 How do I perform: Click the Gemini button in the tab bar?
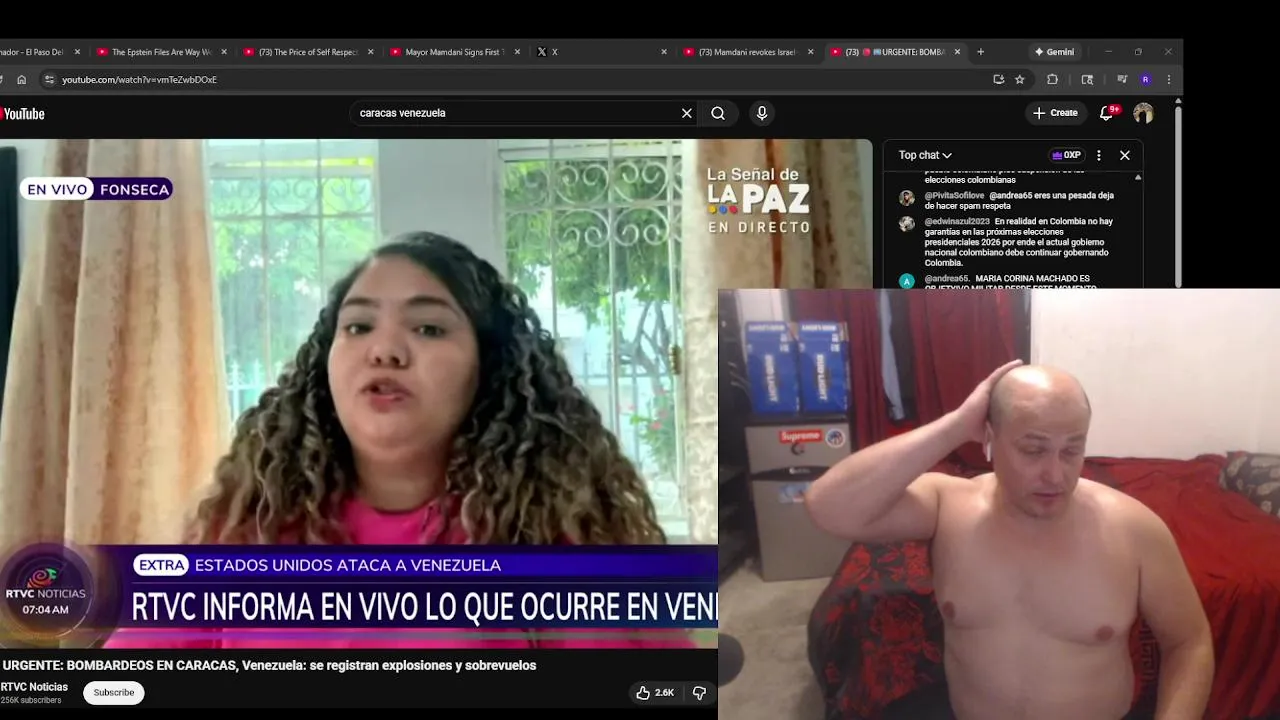(x=1055, y=52)
